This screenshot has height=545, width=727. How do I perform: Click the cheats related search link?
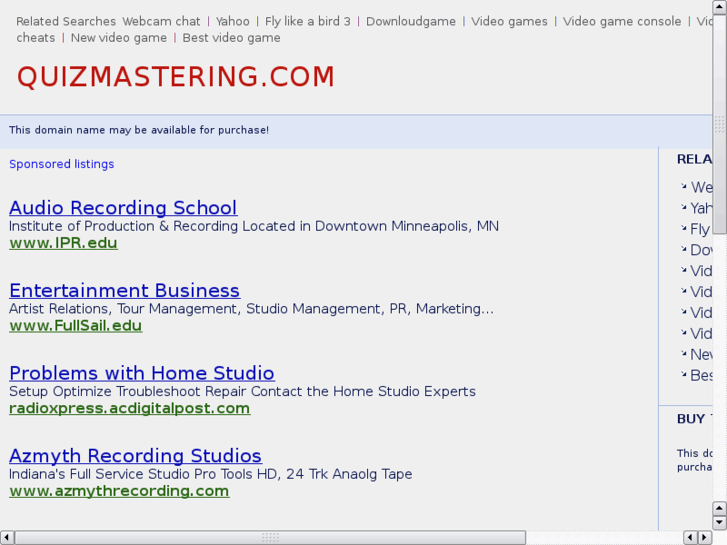(36, 38)
